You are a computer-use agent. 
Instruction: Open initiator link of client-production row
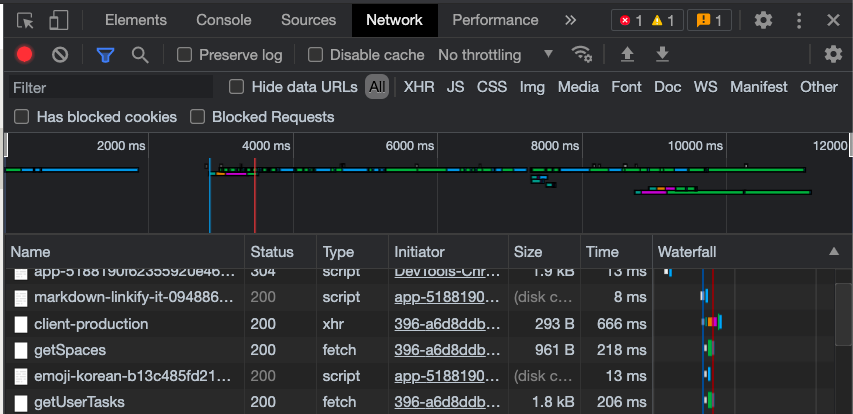click(447, 324)
